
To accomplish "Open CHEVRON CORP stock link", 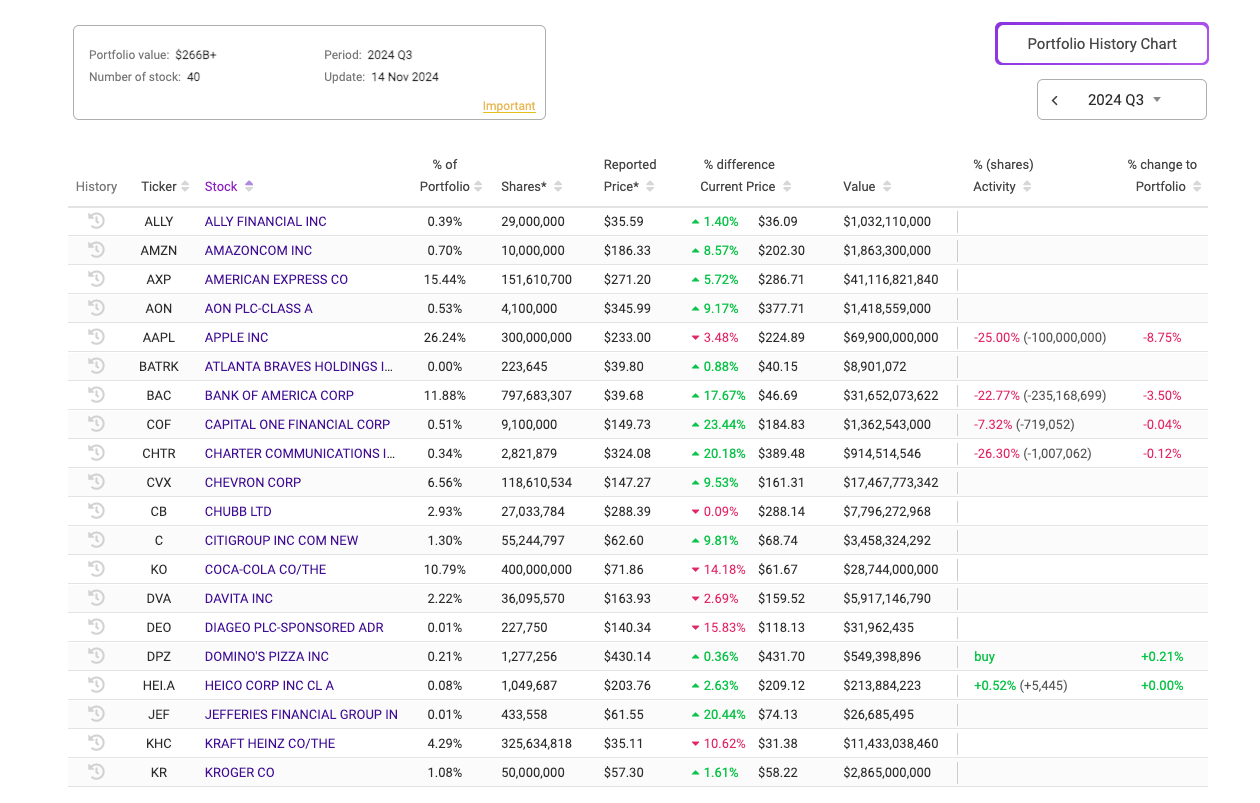I will coord(253,482).
